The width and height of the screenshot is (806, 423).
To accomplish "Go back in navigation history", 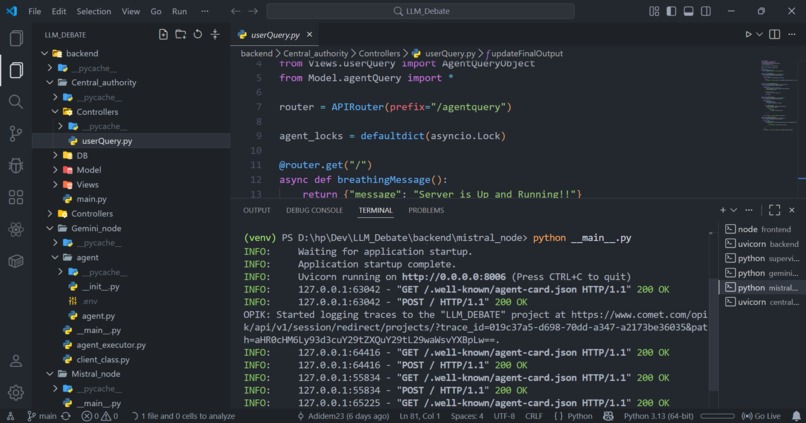I will (x=235, y=11).
